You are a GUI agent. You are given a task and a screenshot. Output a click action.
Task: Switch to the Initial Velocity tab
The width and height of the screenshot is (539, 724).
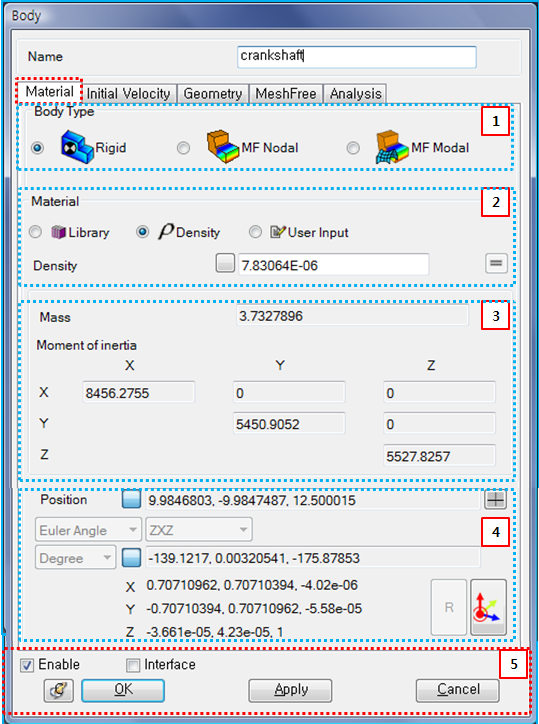point(129,94)
